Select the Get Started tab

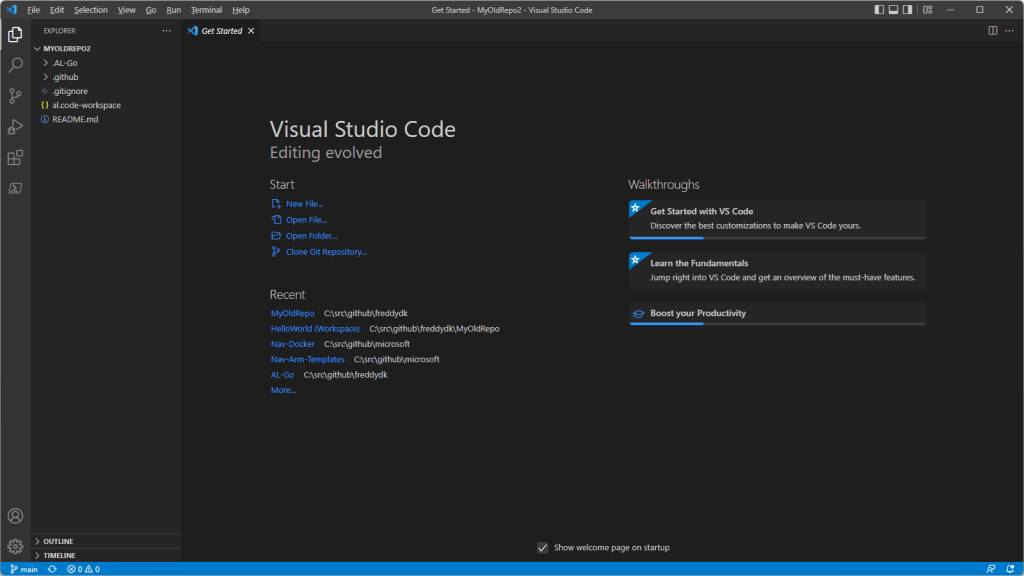[x=221, y=31]
